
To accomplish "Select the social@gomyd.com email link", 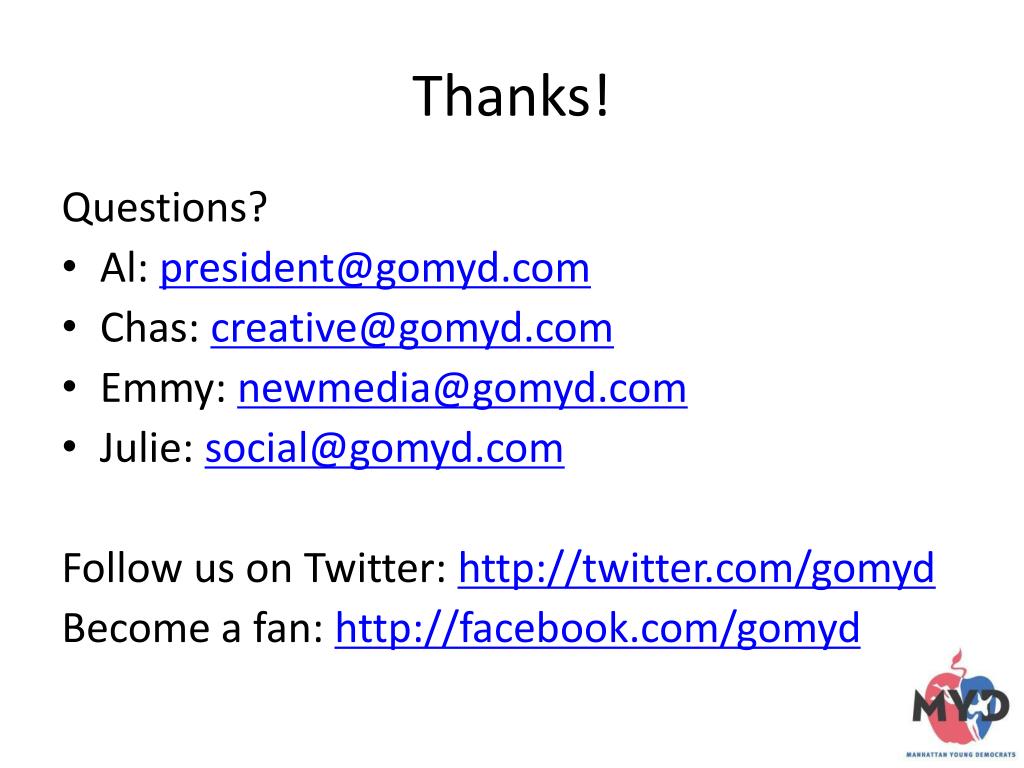I will (384, 449).
